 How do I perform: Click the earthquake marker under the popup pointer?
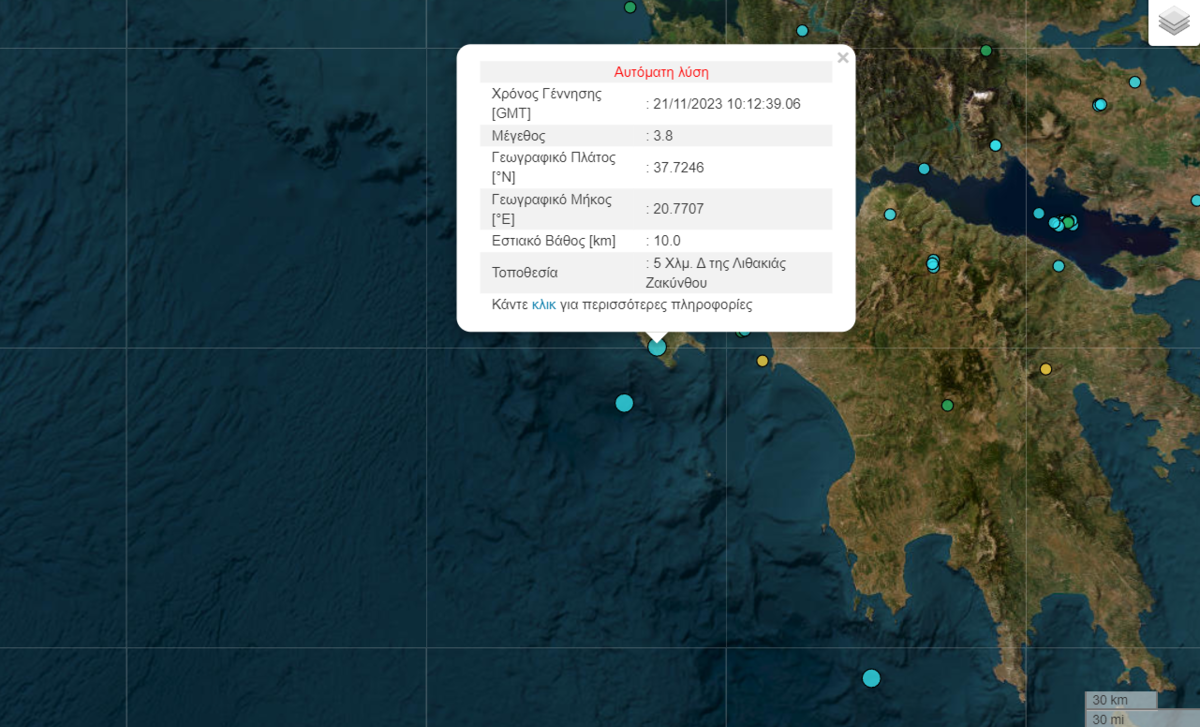point(657,347)
